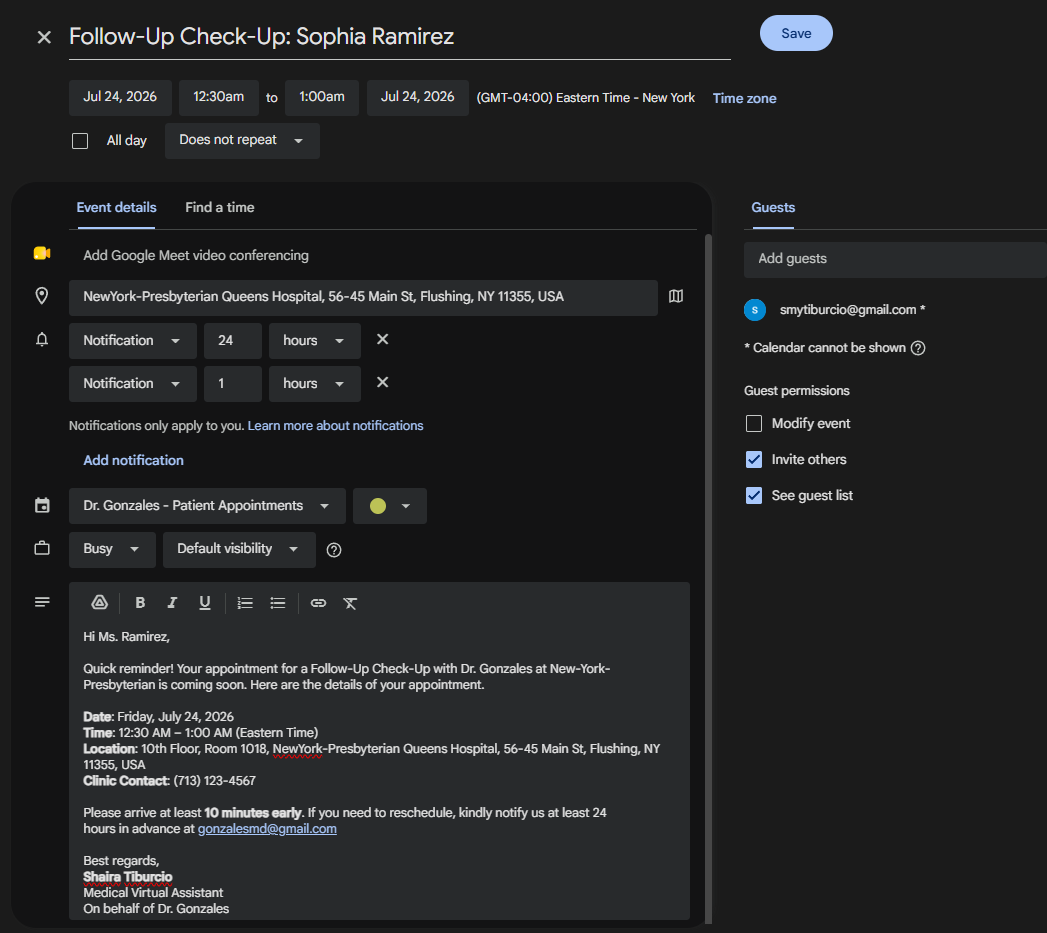Click the remove formatting icon

click(x=350, y=603)
